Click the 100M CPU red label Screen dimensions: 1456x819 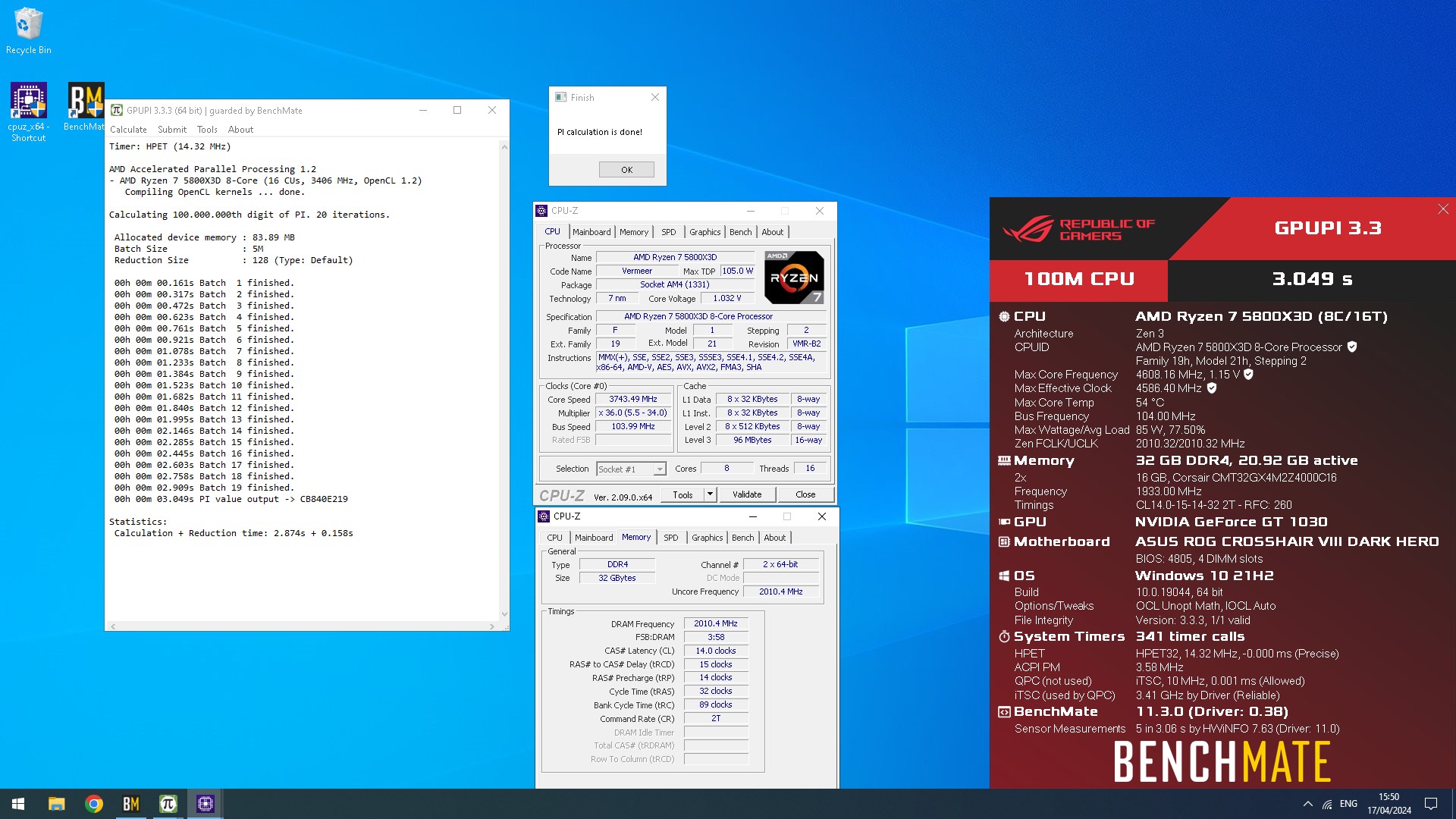1078,279
